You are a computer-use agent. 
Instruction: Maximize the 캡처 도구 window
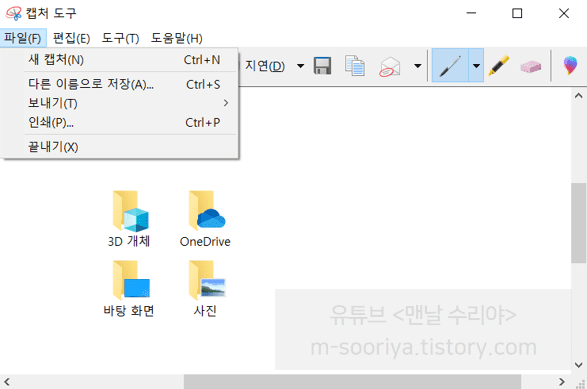[x=517, y=13]
